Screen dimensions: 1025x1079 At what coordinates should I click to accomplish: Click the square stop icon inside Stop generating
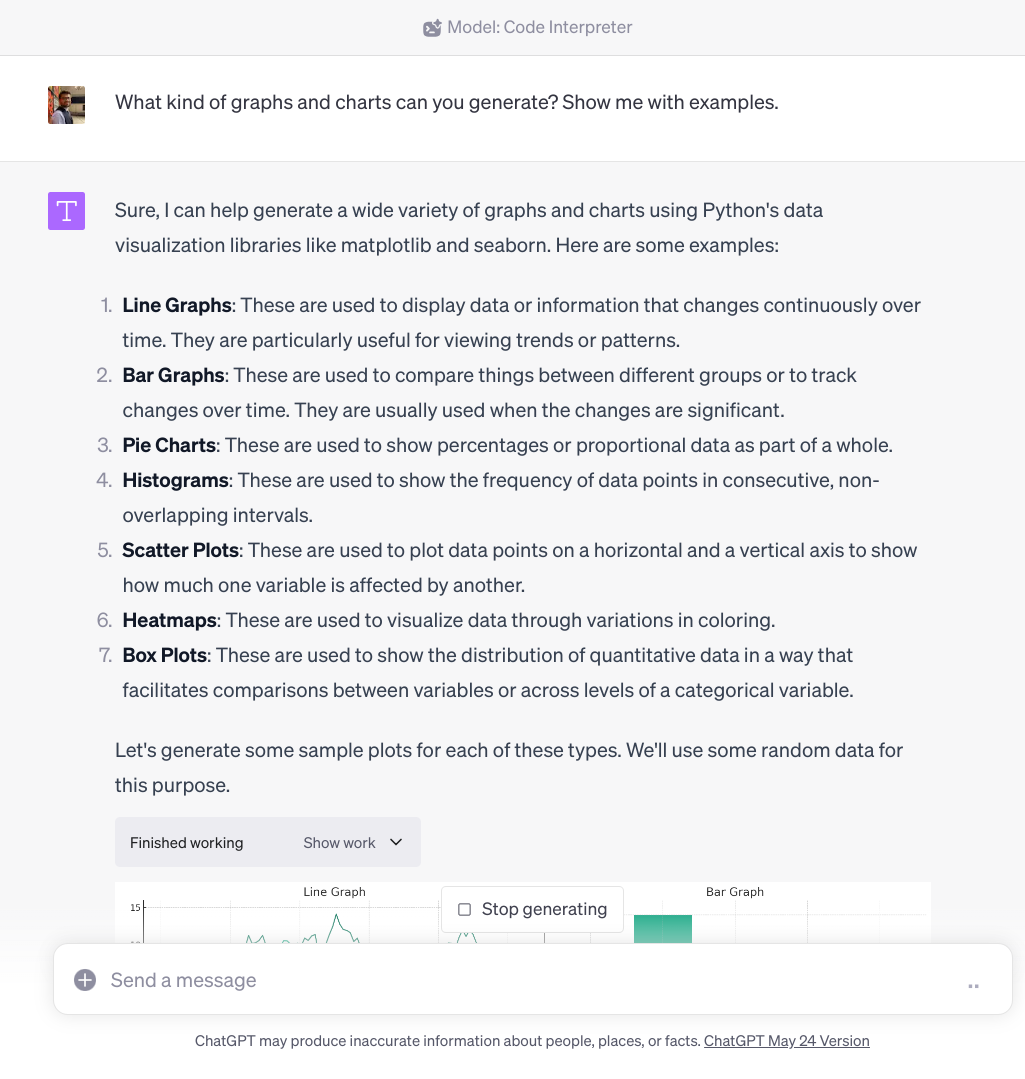(x=464, y=909)
